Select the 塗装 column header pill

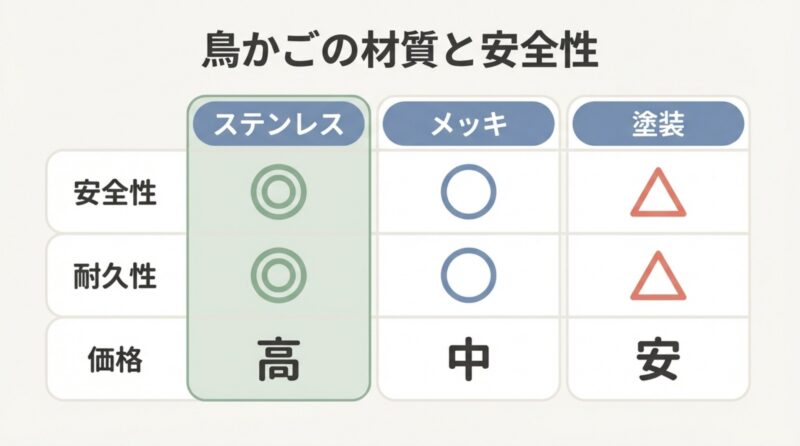click(x=658, y=125)
